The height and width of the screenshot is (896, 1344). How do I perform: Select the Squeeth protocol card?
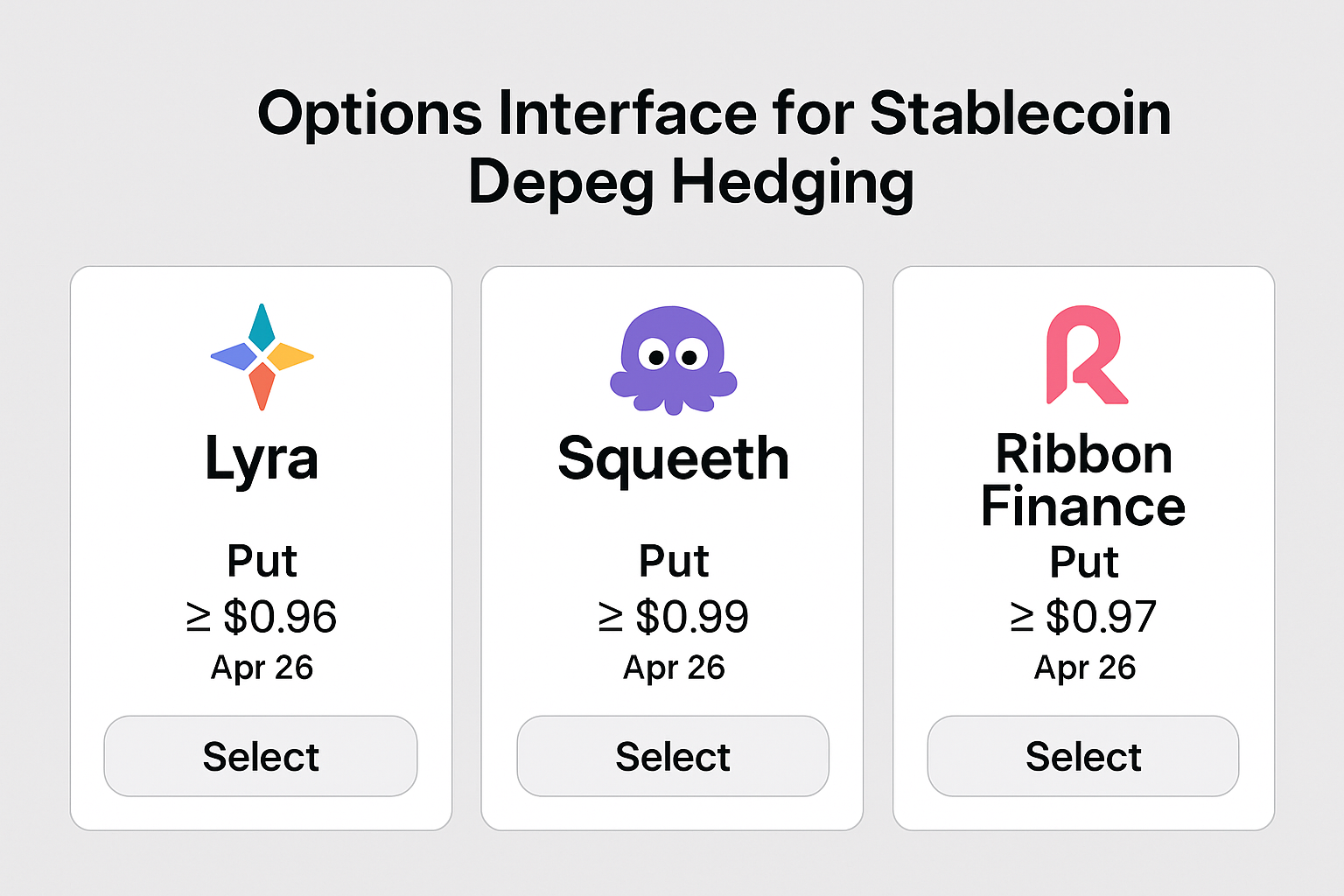tap(672, 756)
